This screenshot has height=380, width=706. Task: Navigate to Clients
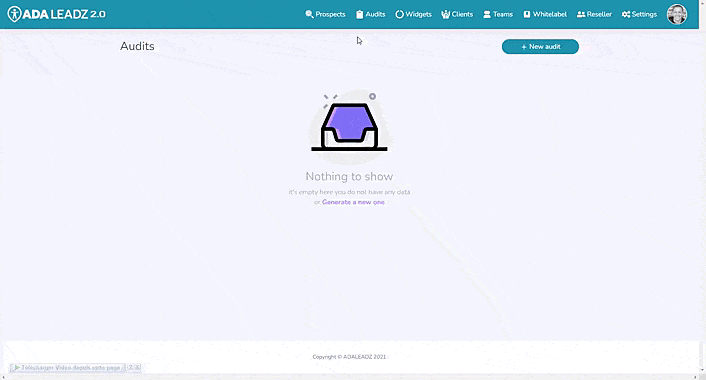(x=457, y=14)
